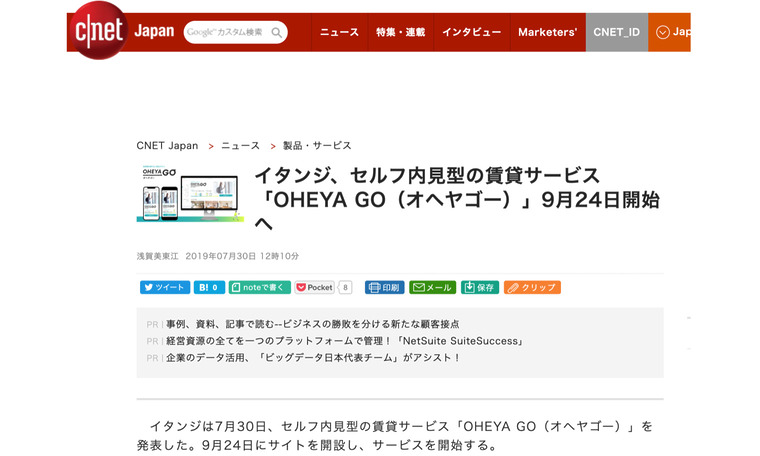The width and height of the screenshot is (760, 456).
Task: Open the インタビュー navigation tab
Action: coord(471,32)
